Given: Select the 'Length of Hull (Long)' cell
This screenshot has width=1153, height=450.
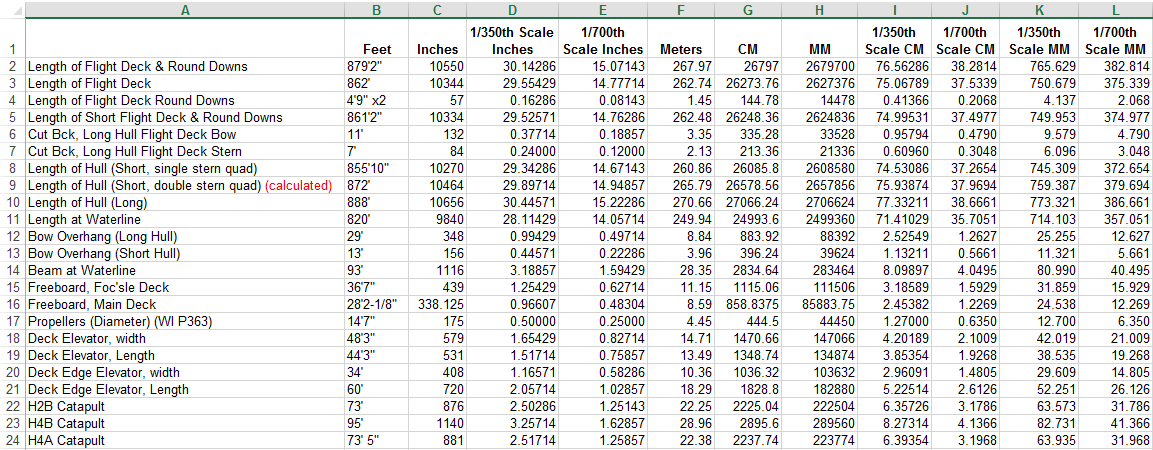Looking at the screenshot, I should pos(185,203).
